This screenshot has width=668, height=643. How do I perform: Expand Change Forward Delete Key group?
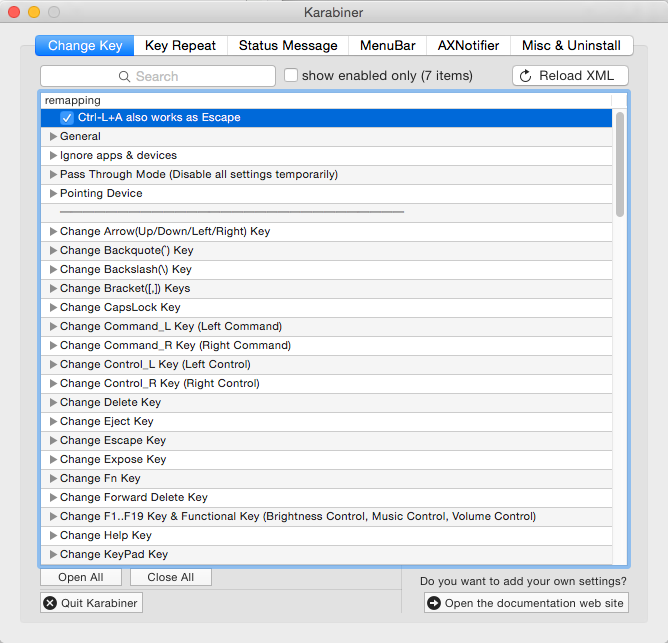pos(53,497)
